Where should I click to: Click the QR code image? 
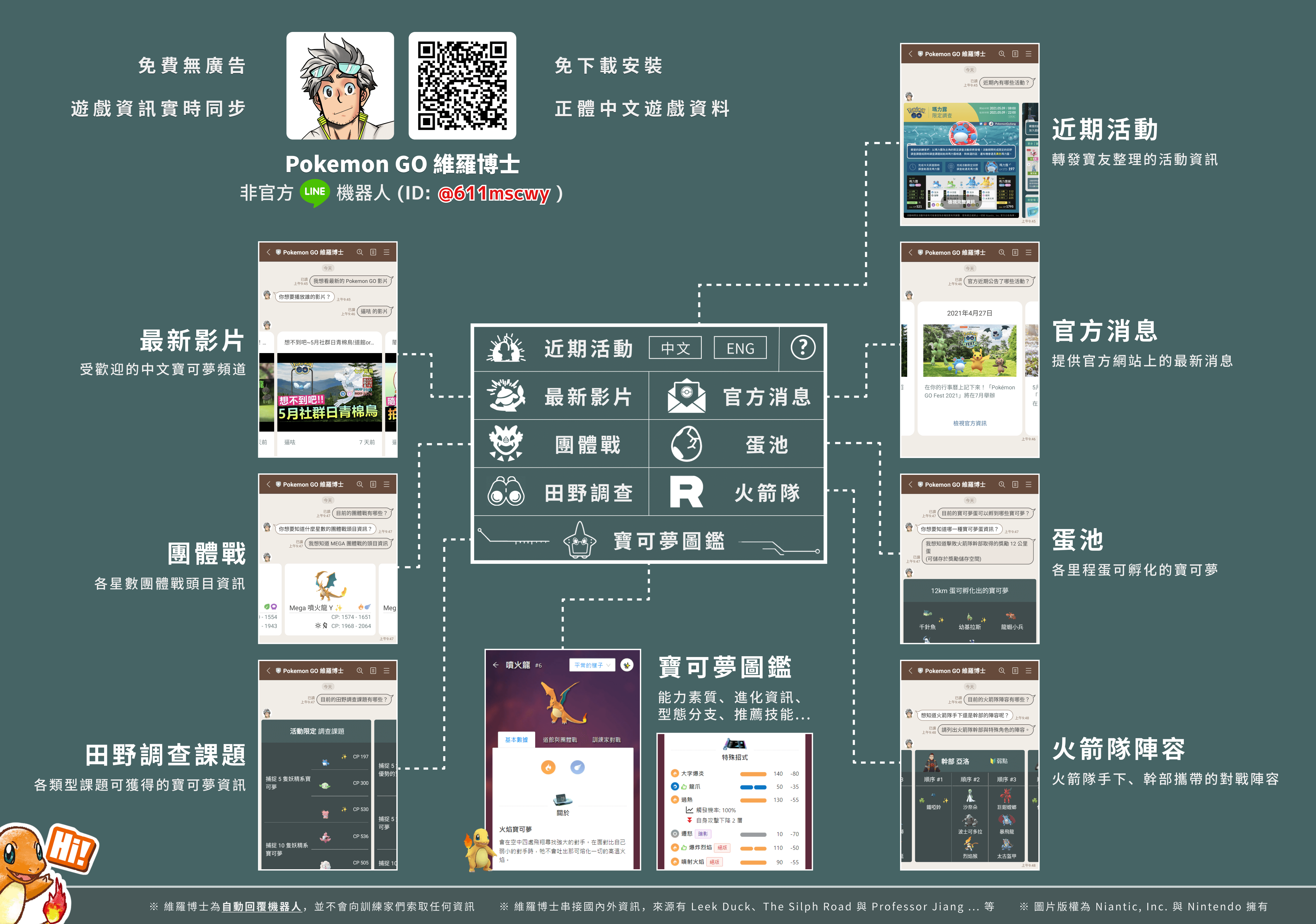(462, 86)
